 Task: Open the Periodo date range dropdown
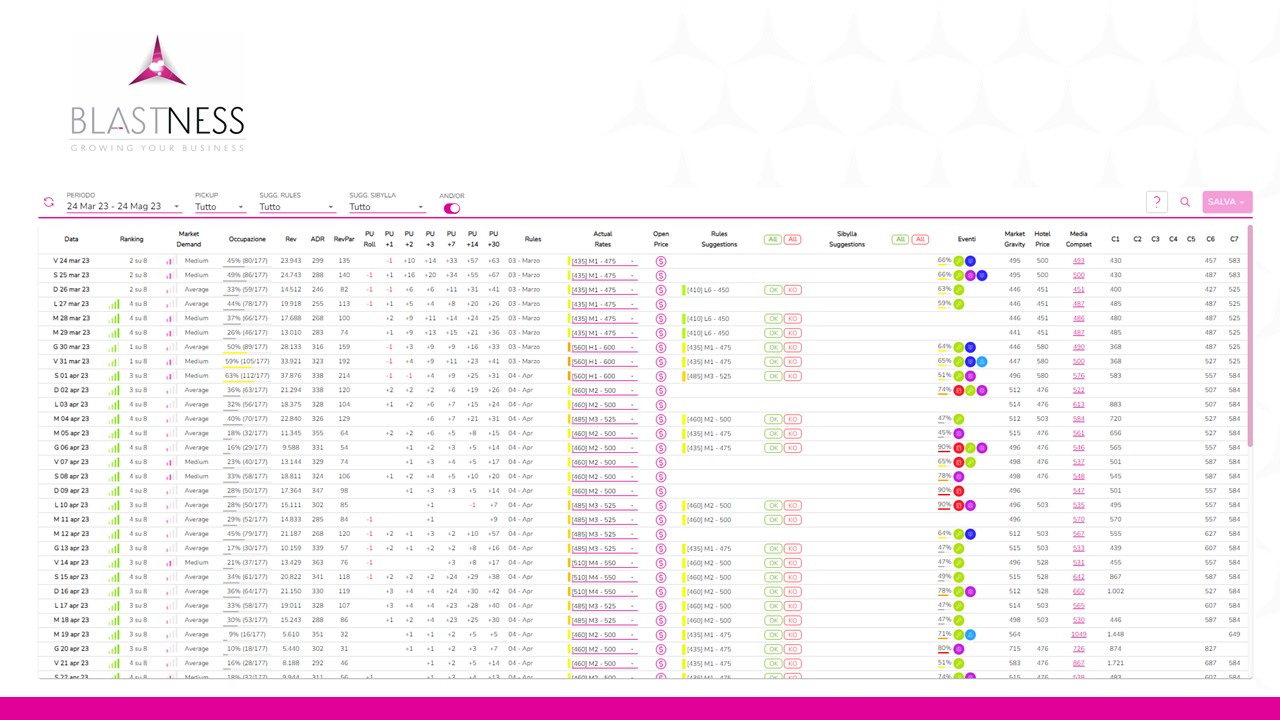(x=123, y=207)
